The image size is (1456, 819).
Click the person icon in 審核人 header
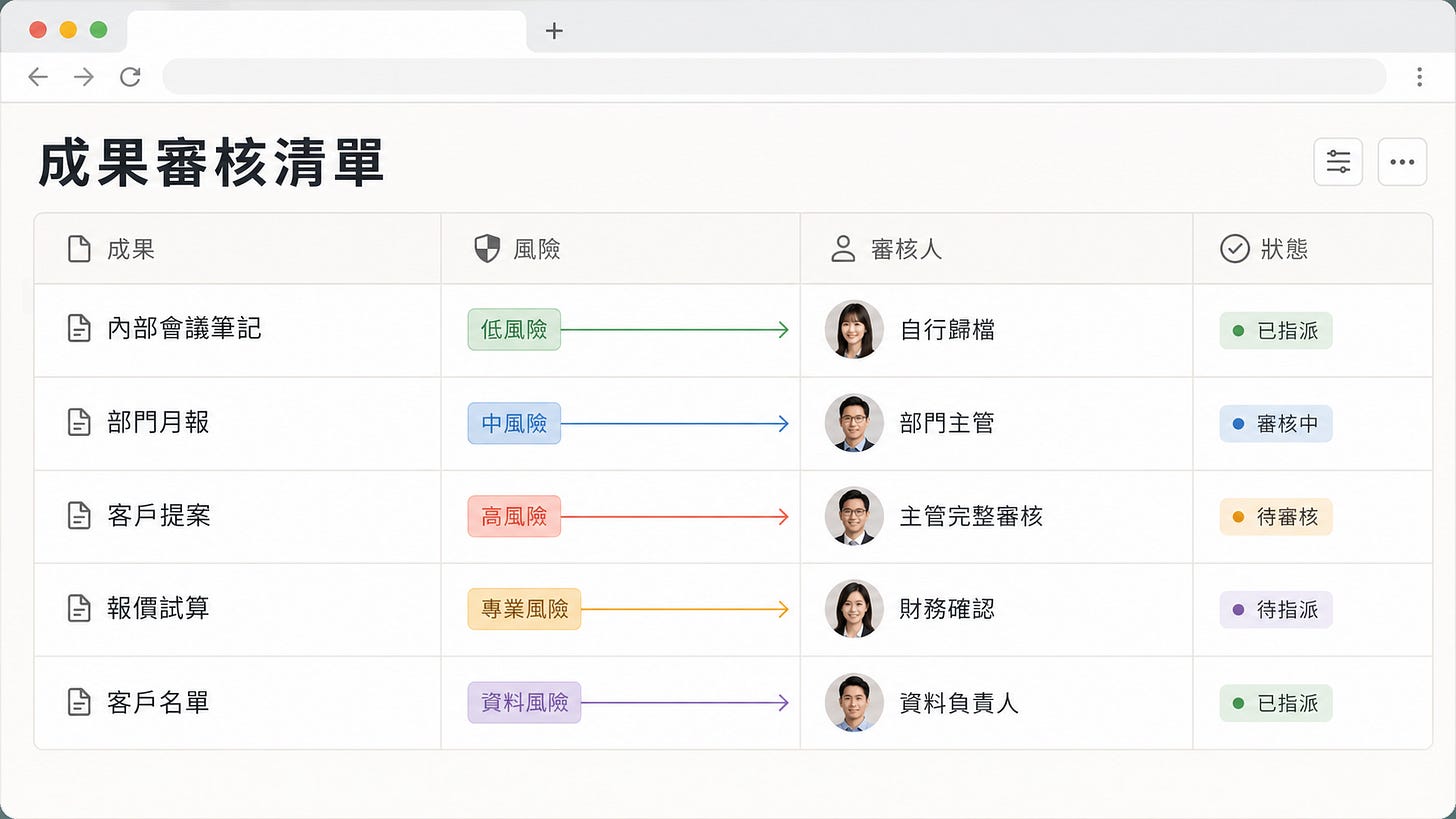coord(844,249)
